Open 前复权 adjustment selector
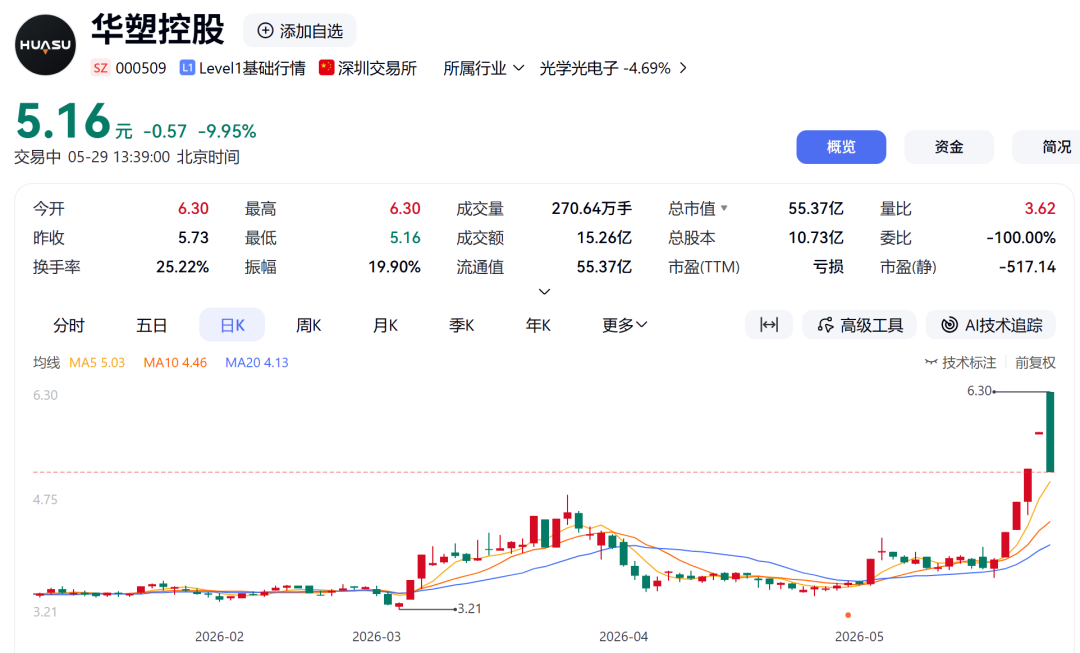This screenshot has width=1080, height=653. tap(1035, 362)
